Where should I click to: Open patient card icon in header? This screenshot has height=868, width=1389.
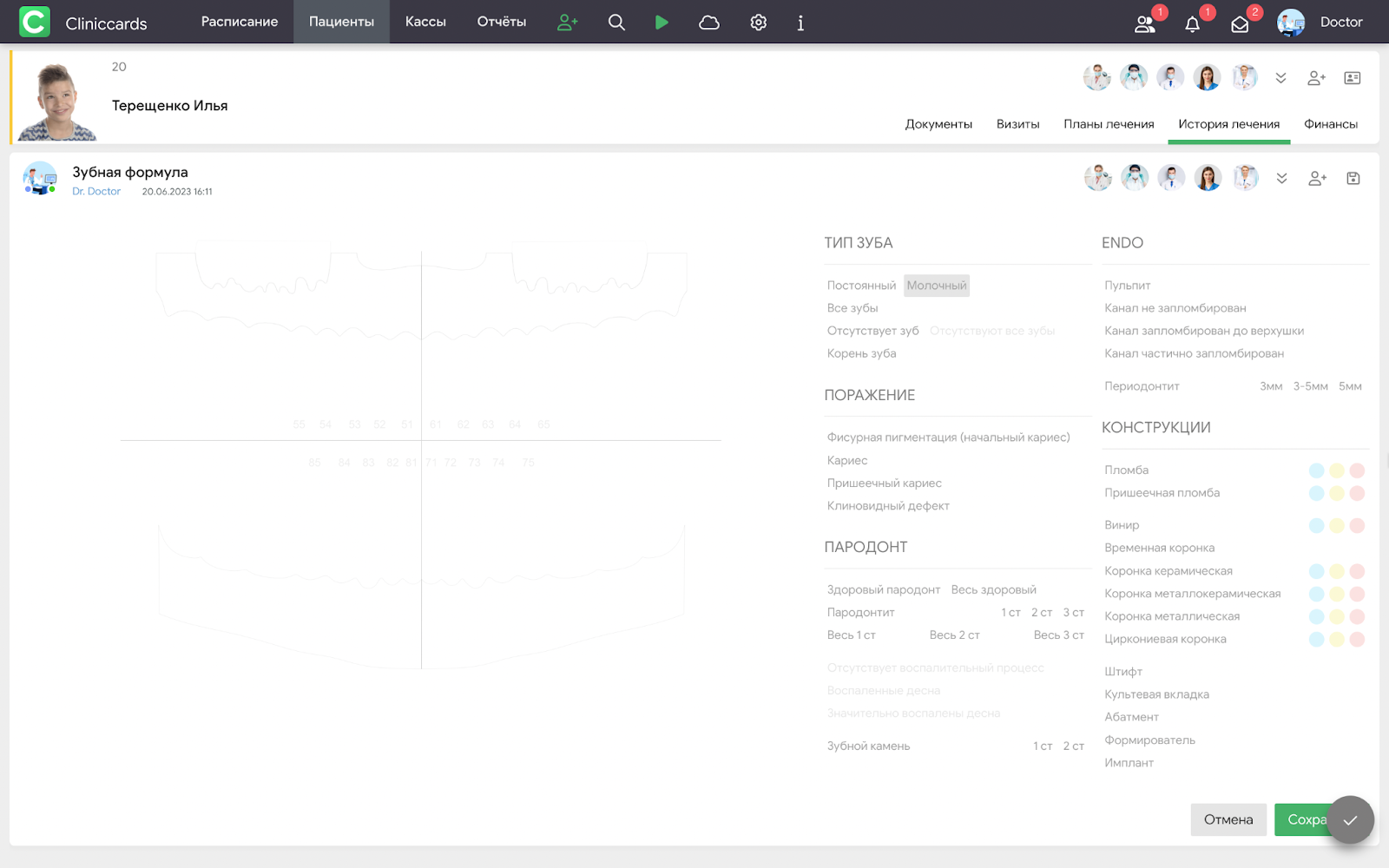[1353, 78]
